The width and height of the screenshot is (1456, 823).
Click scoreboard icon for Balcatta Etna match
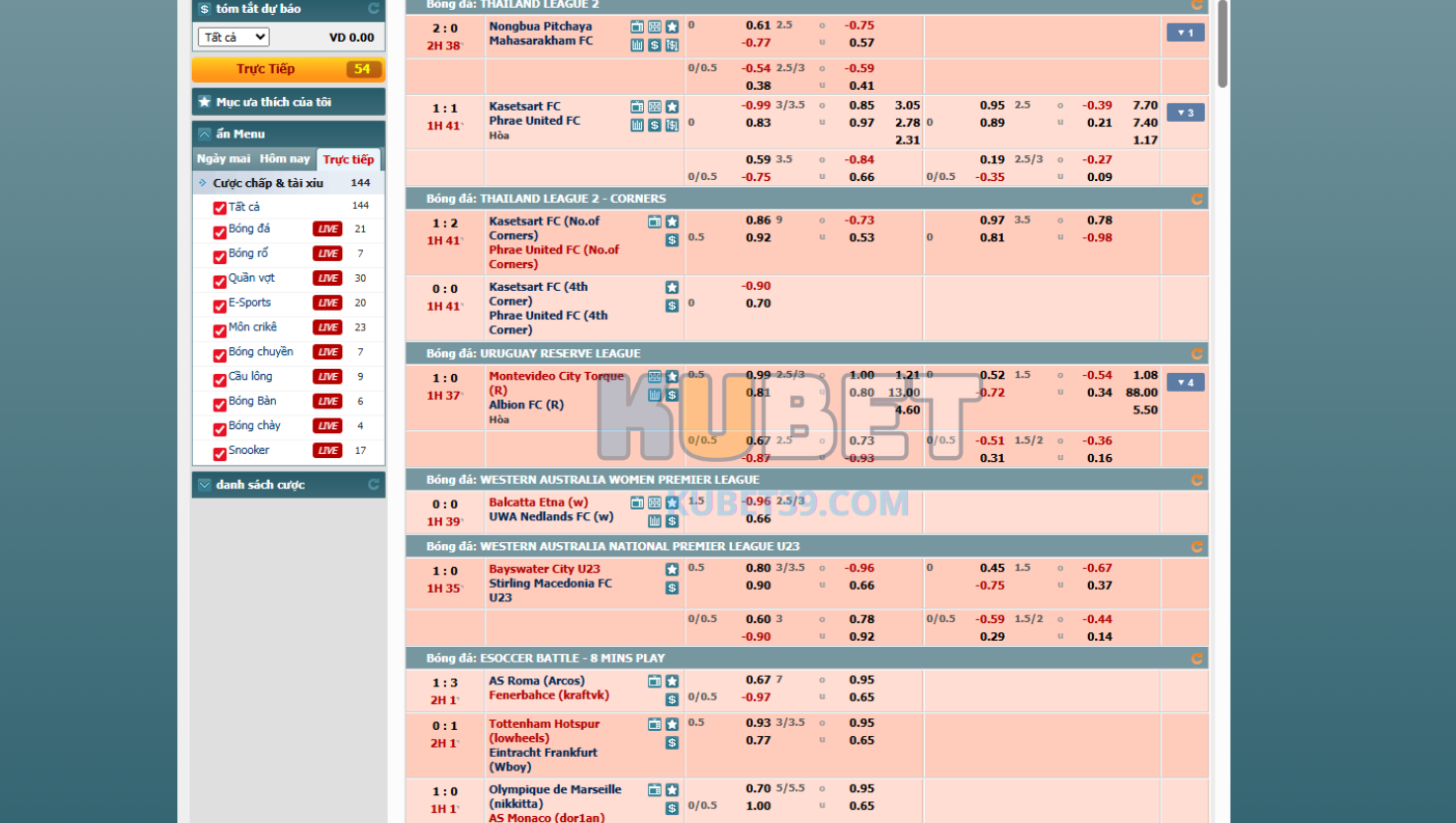click(654, 503)
